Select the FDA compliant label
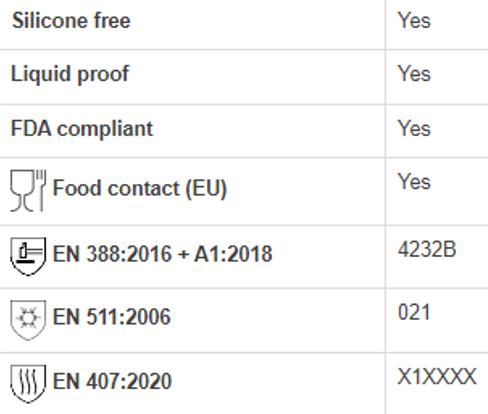The height and width of the screenshot is (414, 488). click(82, 129)
